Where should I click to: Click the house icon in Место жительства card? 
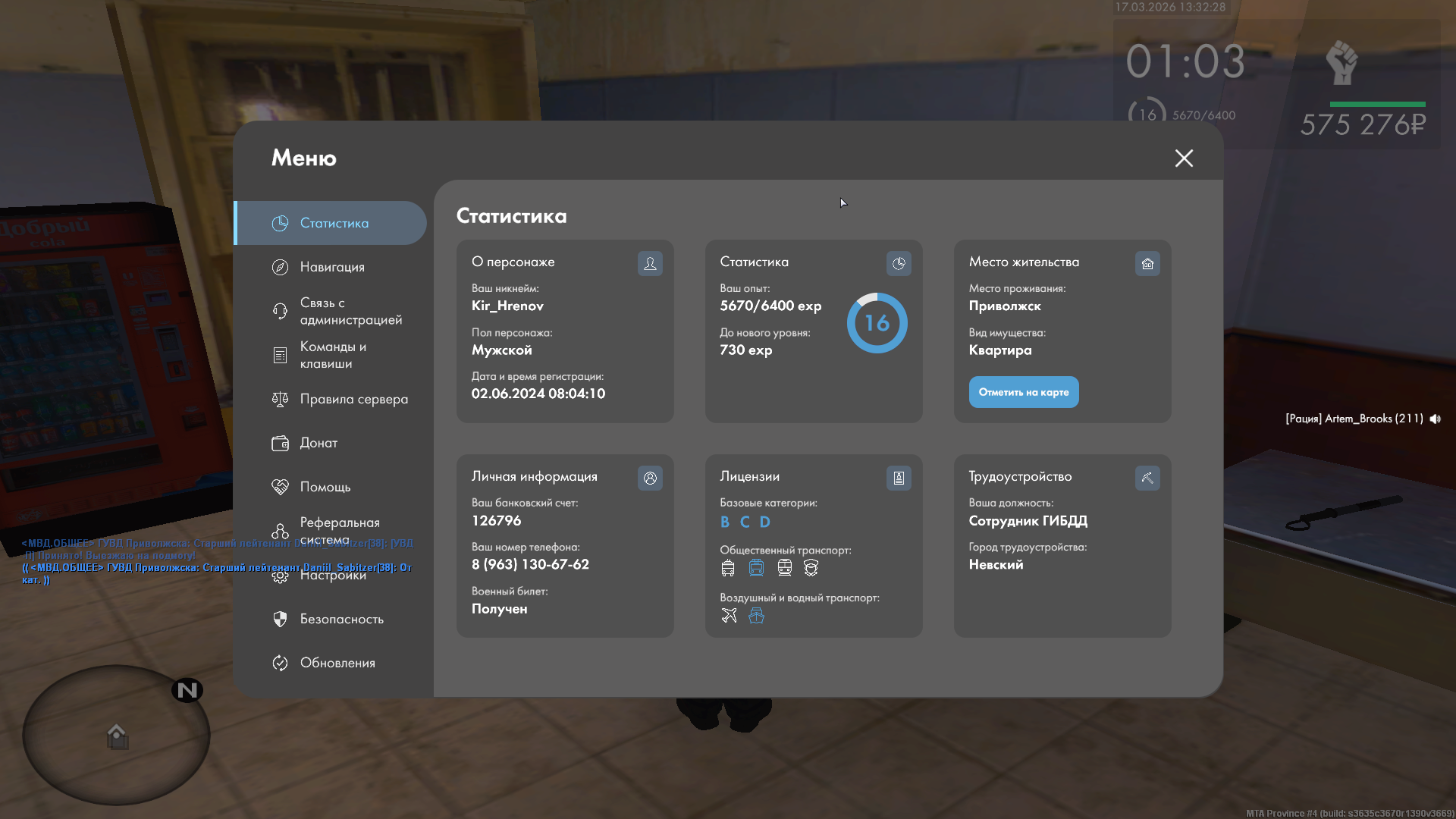[1147, 263]
